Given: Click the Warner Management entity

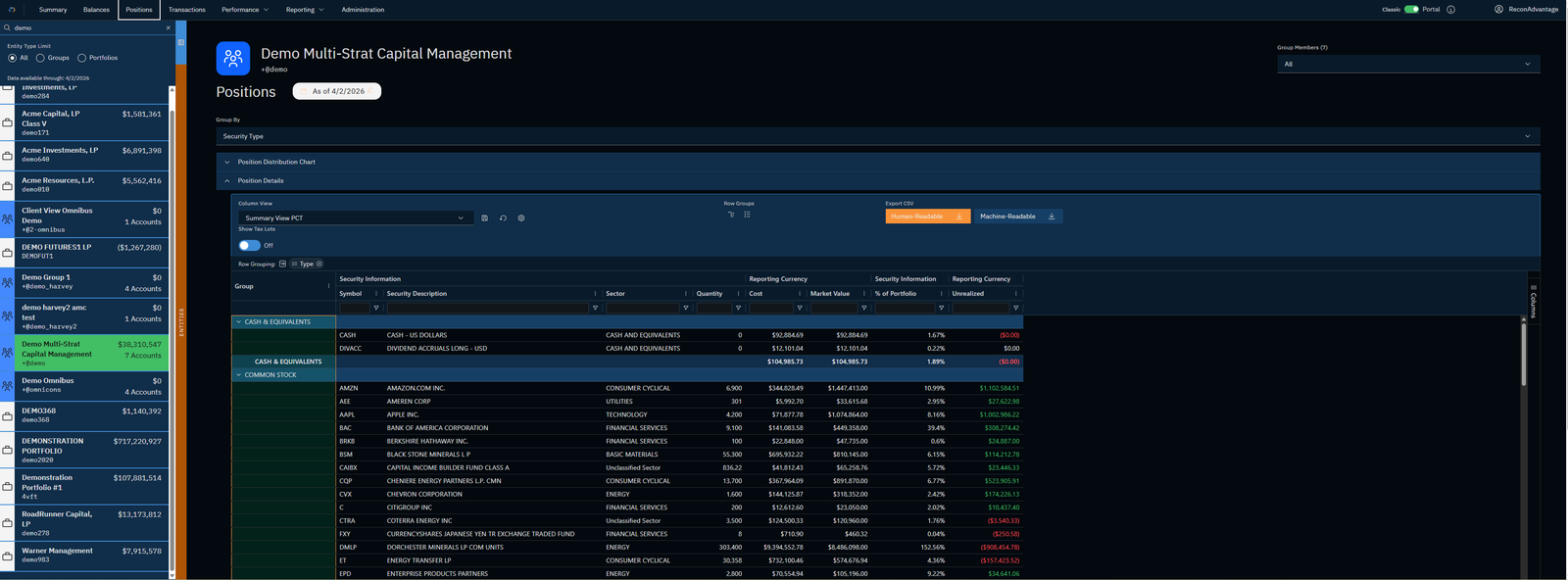Looking at the screenshot, I should pyautogui.click(x=85, y=556).
